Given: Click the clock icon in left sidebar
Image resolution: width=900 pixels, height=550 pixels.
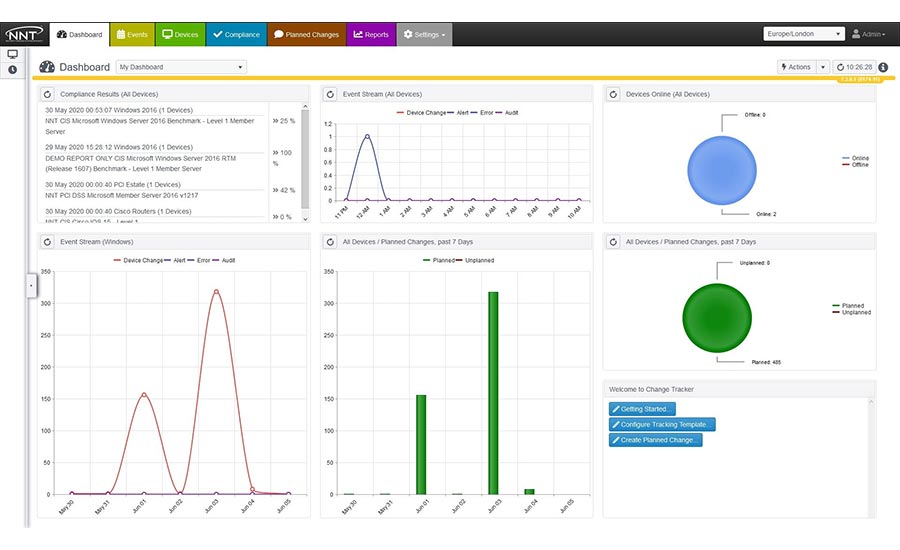Looking at the screenshot, I should click(x=12, y=70).
